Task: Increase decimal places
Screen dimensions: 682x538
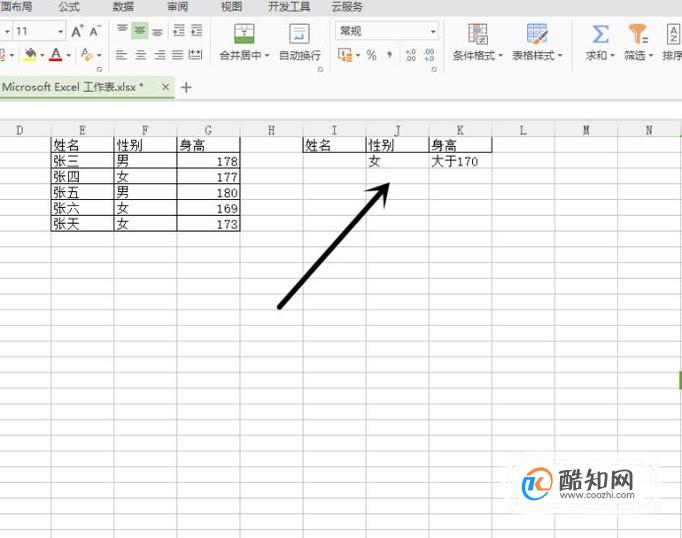Action: point(411,55)
